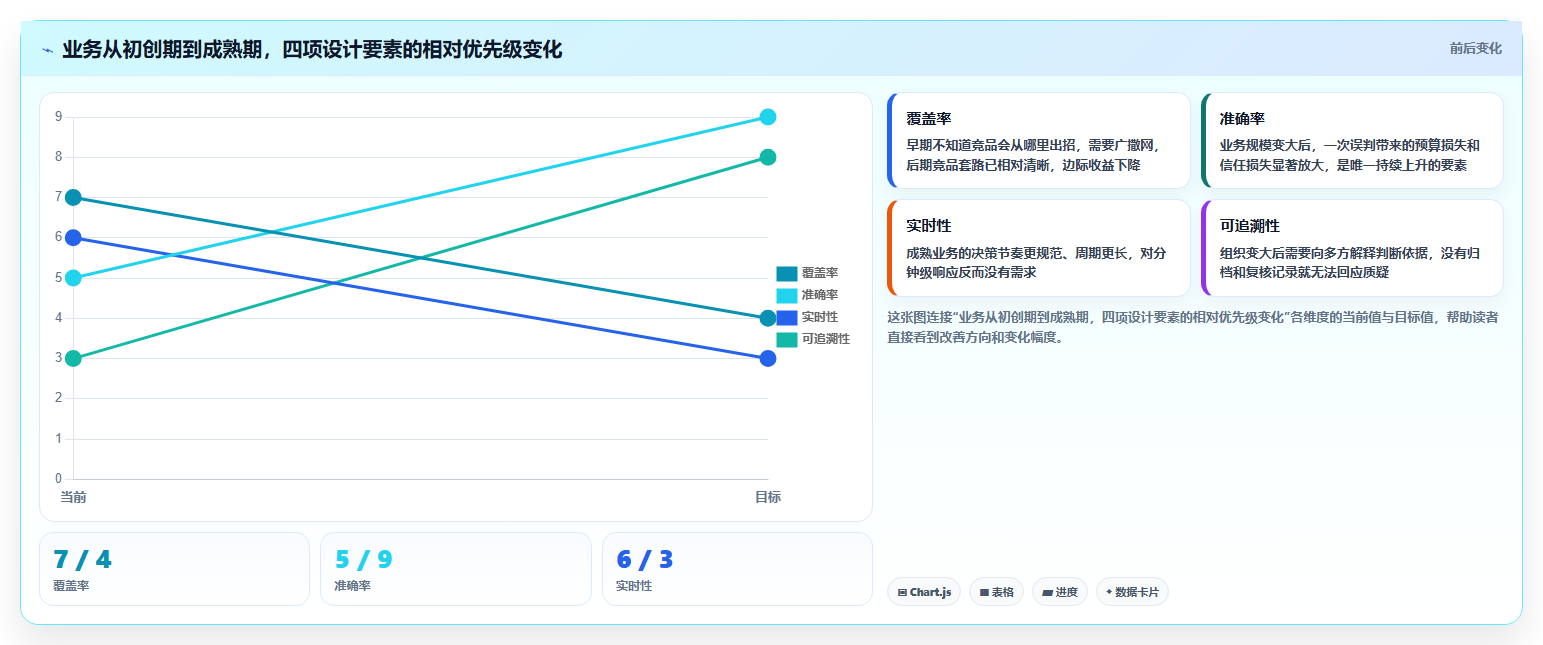Toggle the 准确率 legend color box
The height and width of the screenshot is (645, 1543).
click(x=787, y=295)
